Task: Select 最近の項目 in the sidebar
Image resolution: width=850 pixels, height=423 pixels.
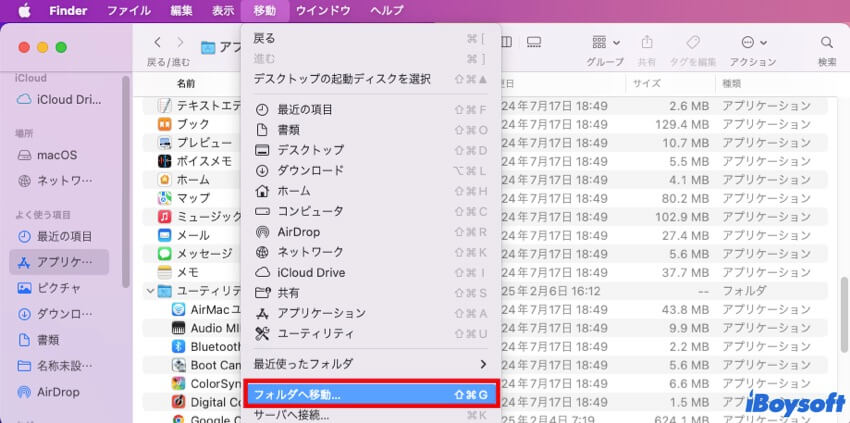Action: [x=64, y=236]
